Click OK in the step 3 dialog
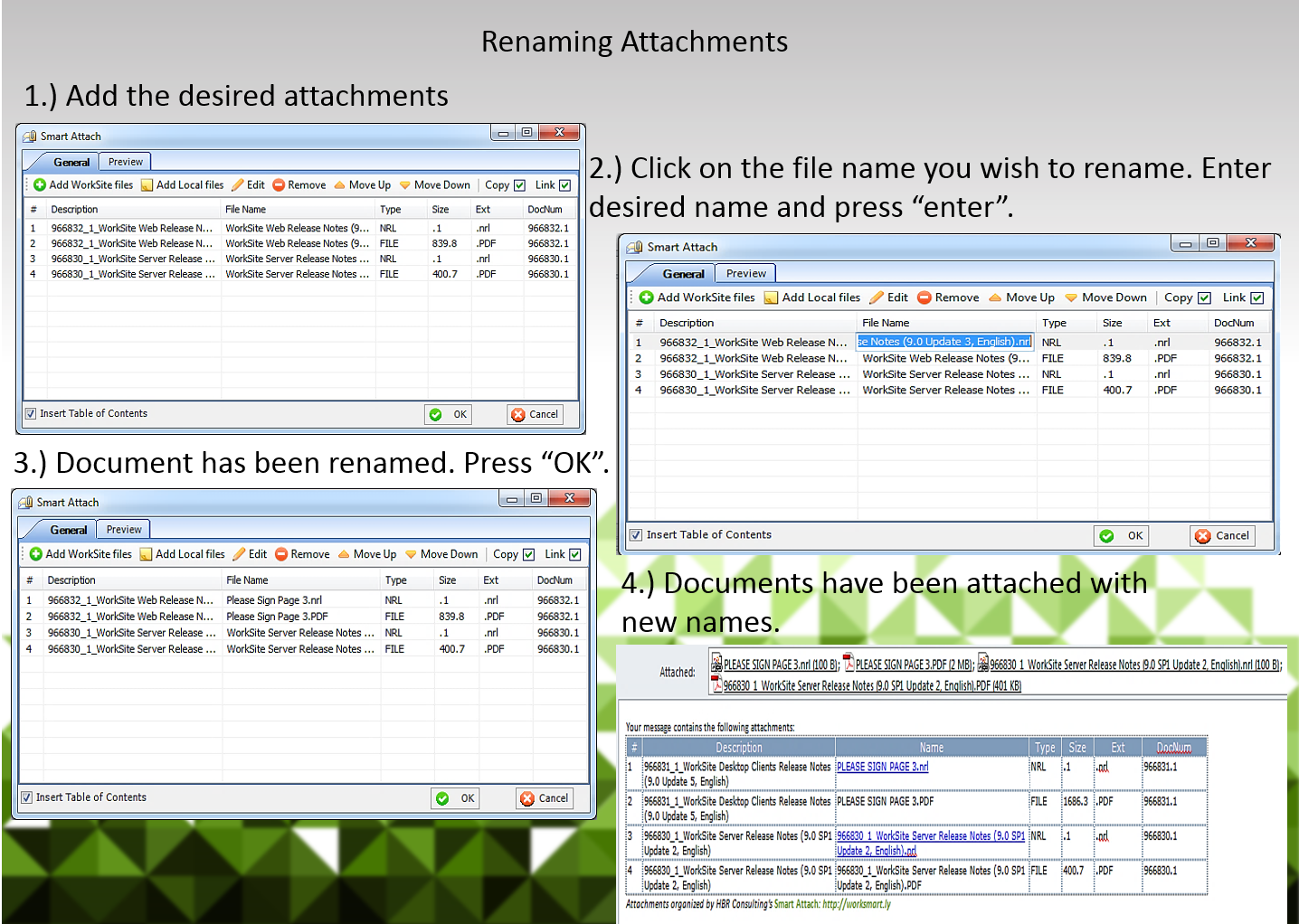 pyautogui.click(x=455, y=798)
